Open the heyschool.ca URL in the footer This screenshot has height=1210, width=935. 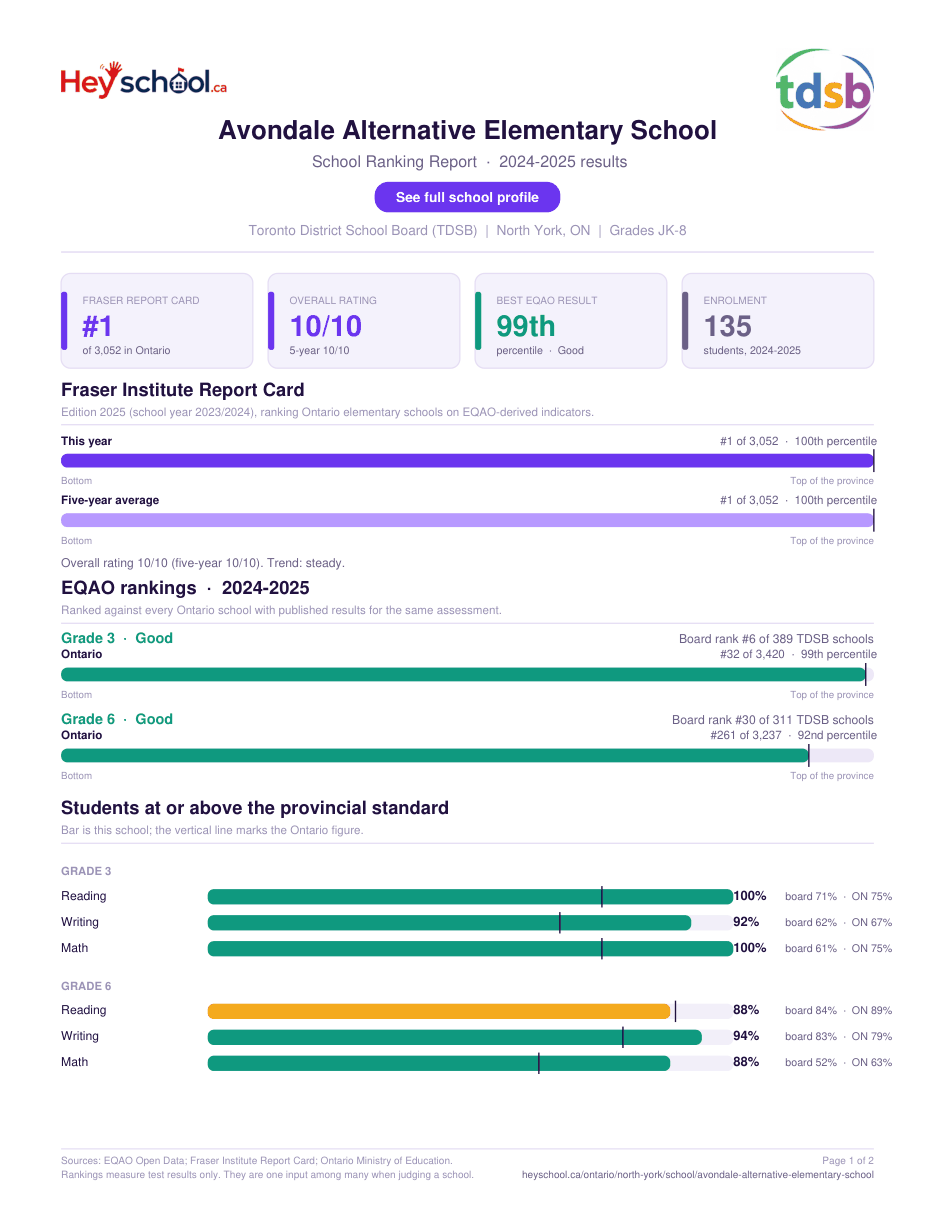tap(698, 1175)
